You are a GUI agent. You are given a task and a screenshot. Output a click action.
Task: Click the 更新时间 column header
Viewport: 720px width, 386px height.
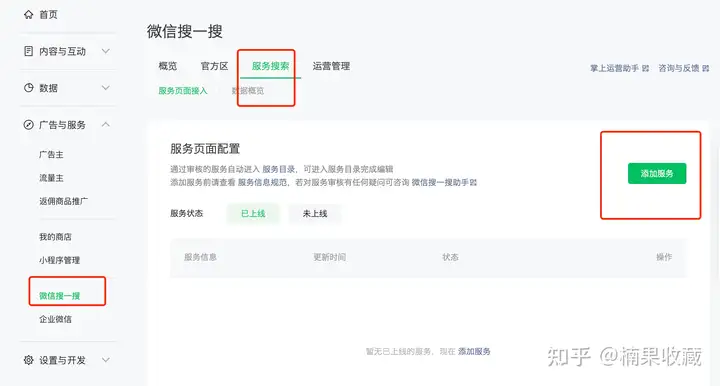329,257
